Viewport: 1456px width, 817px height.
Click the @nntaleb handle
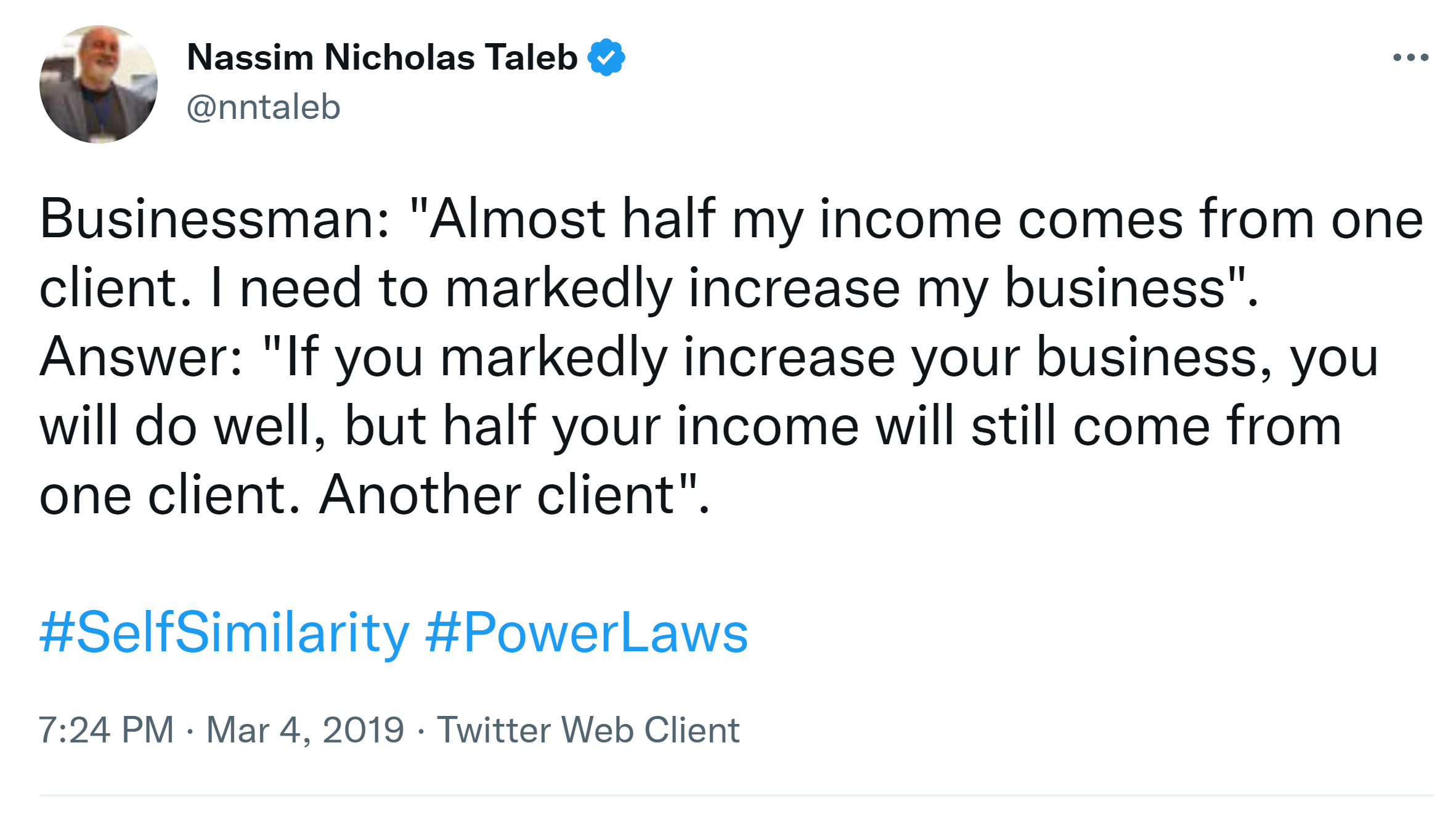[x=263, y=107]
